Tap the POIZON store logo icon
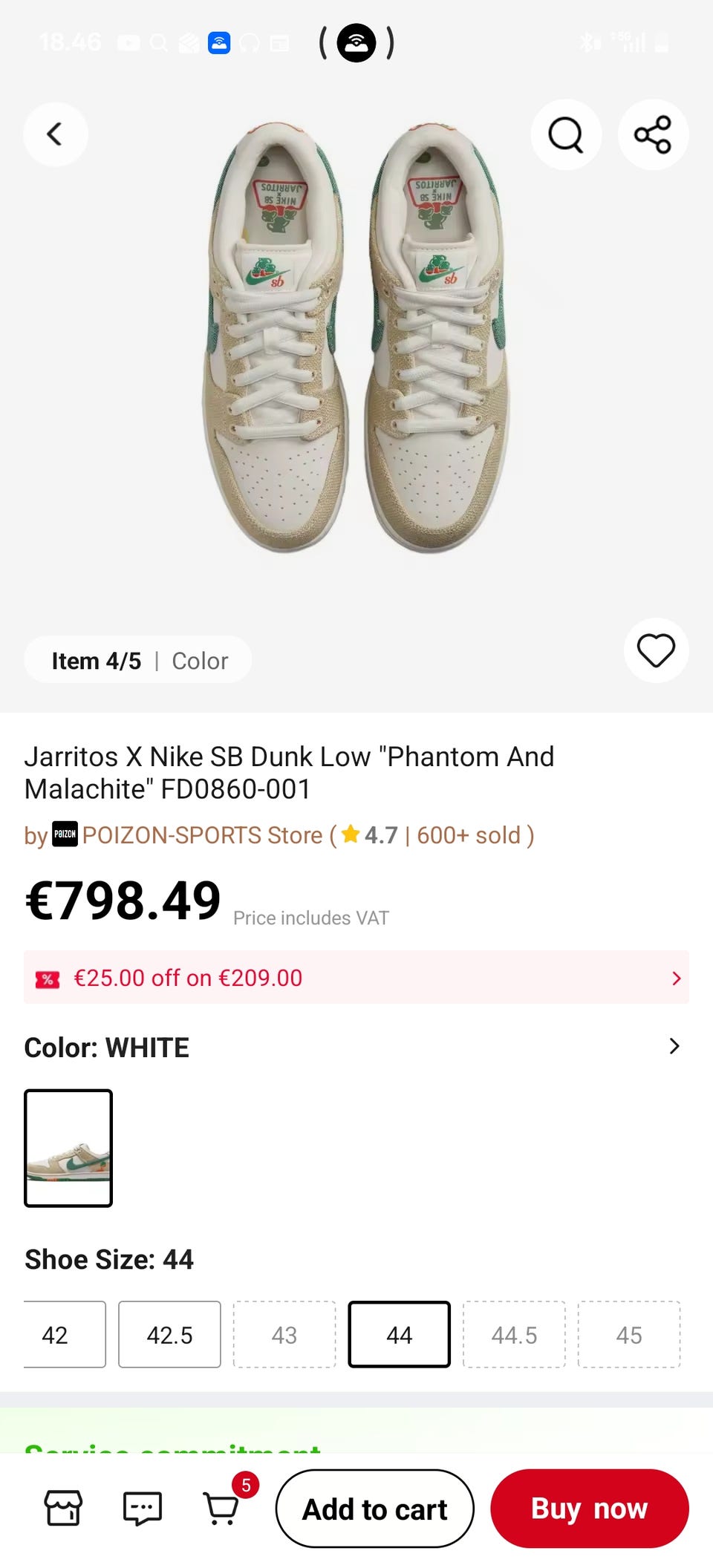This screenshot has width=713, height=1568. tap(65, 834)
